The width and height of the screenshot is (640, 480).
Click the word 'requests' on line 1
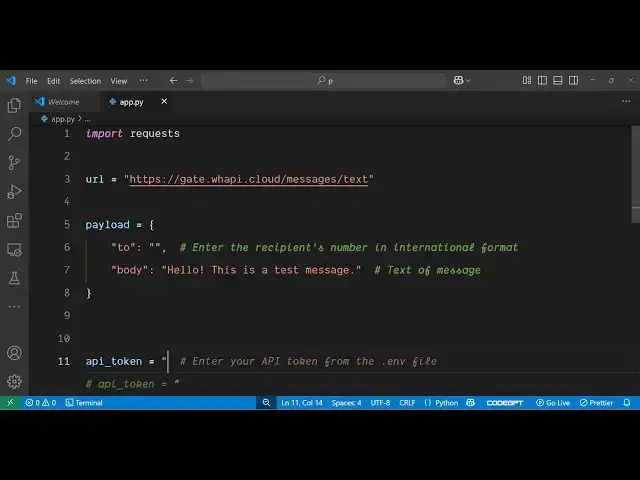click(155, 133)
